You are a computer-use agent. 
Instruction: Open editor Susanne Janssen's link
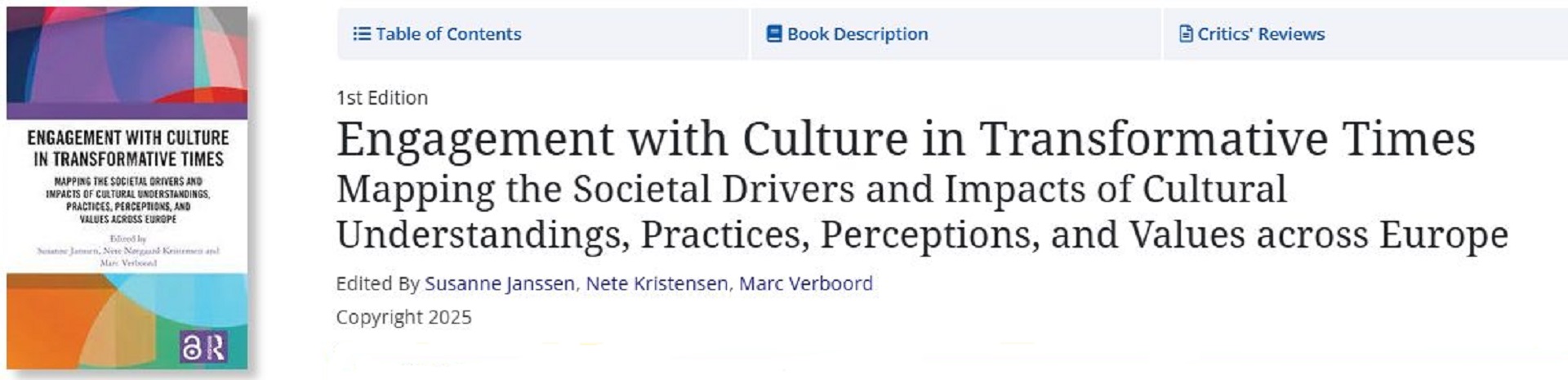tap(499, 284)
